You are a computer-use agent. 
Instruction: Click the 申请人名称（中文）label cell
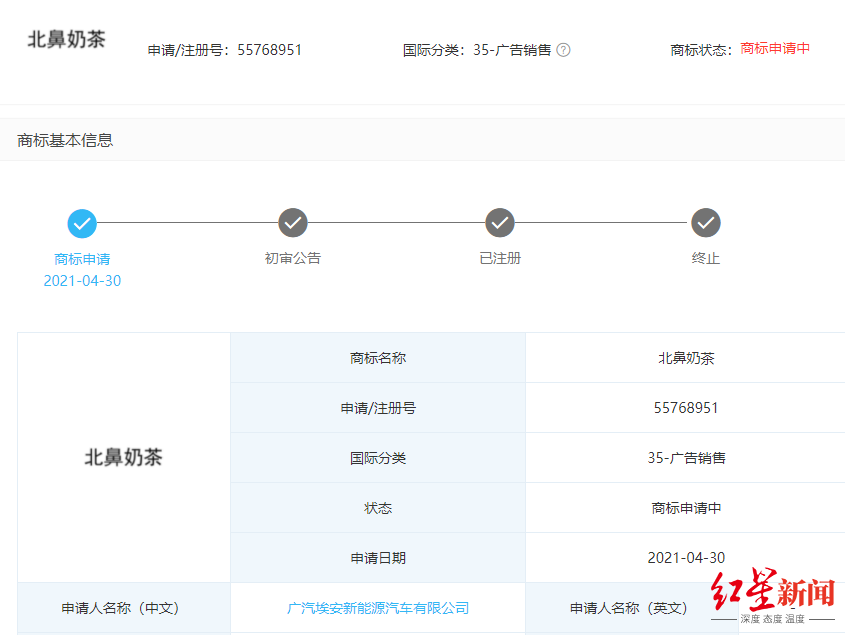124,608
